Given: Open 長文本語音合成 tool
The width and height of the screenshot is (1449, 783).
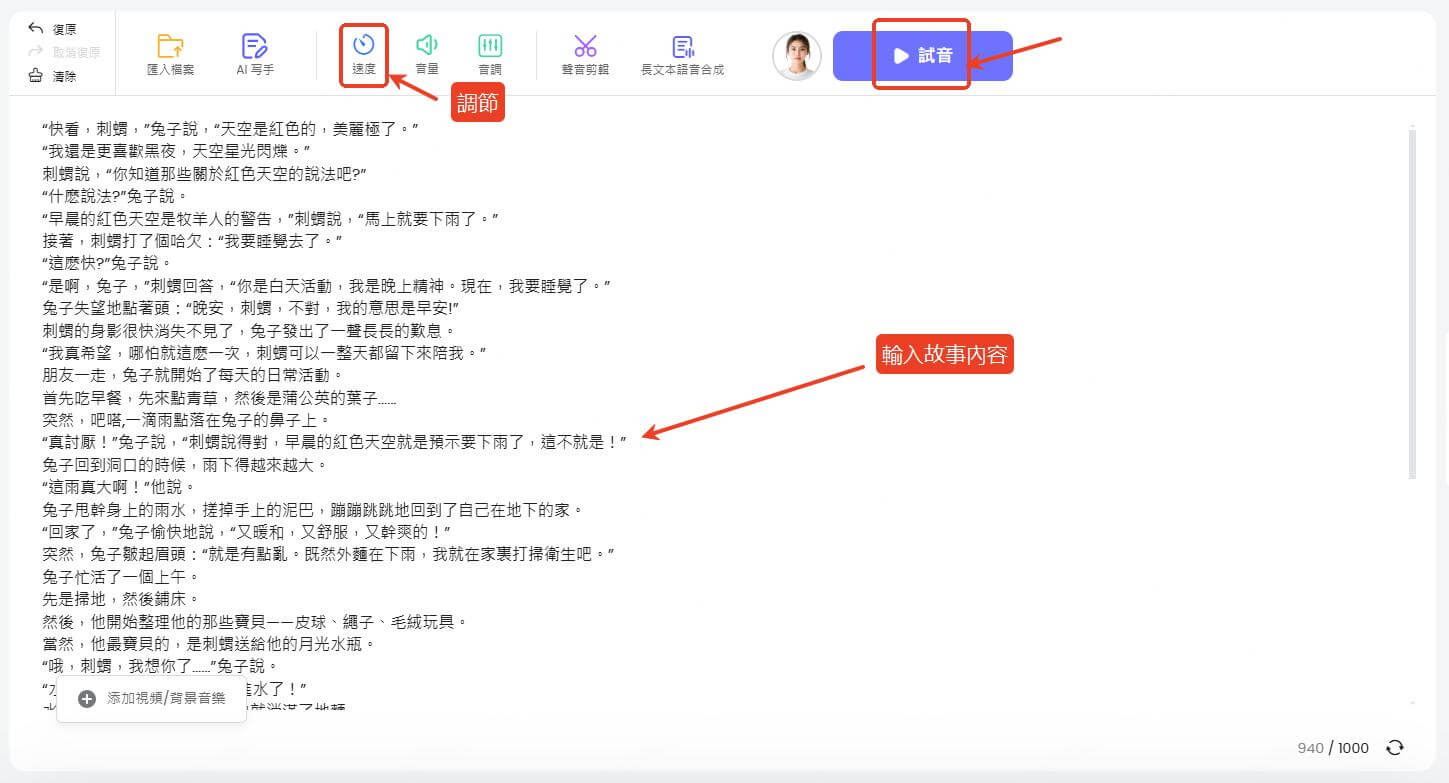Looking at the screenshot, I should [683, 54].
